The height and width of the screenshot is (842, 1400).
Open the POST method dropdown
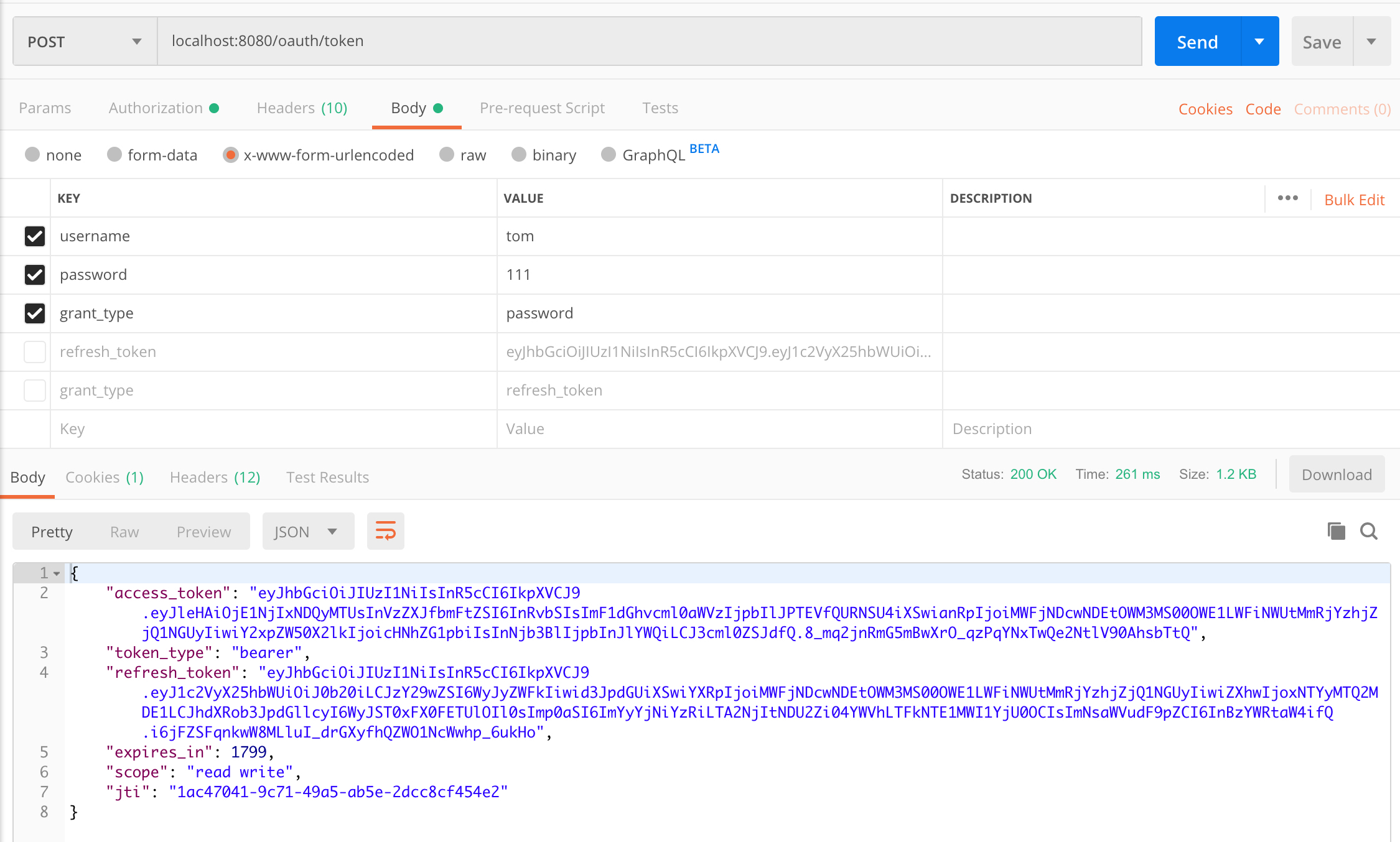click(x=85, y=42)
